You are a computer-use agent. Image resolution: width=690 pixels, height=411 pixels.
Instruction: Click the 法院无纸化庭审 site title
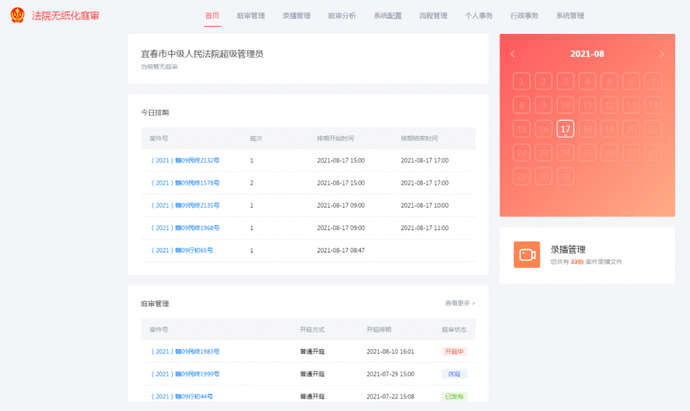point(66,16)
